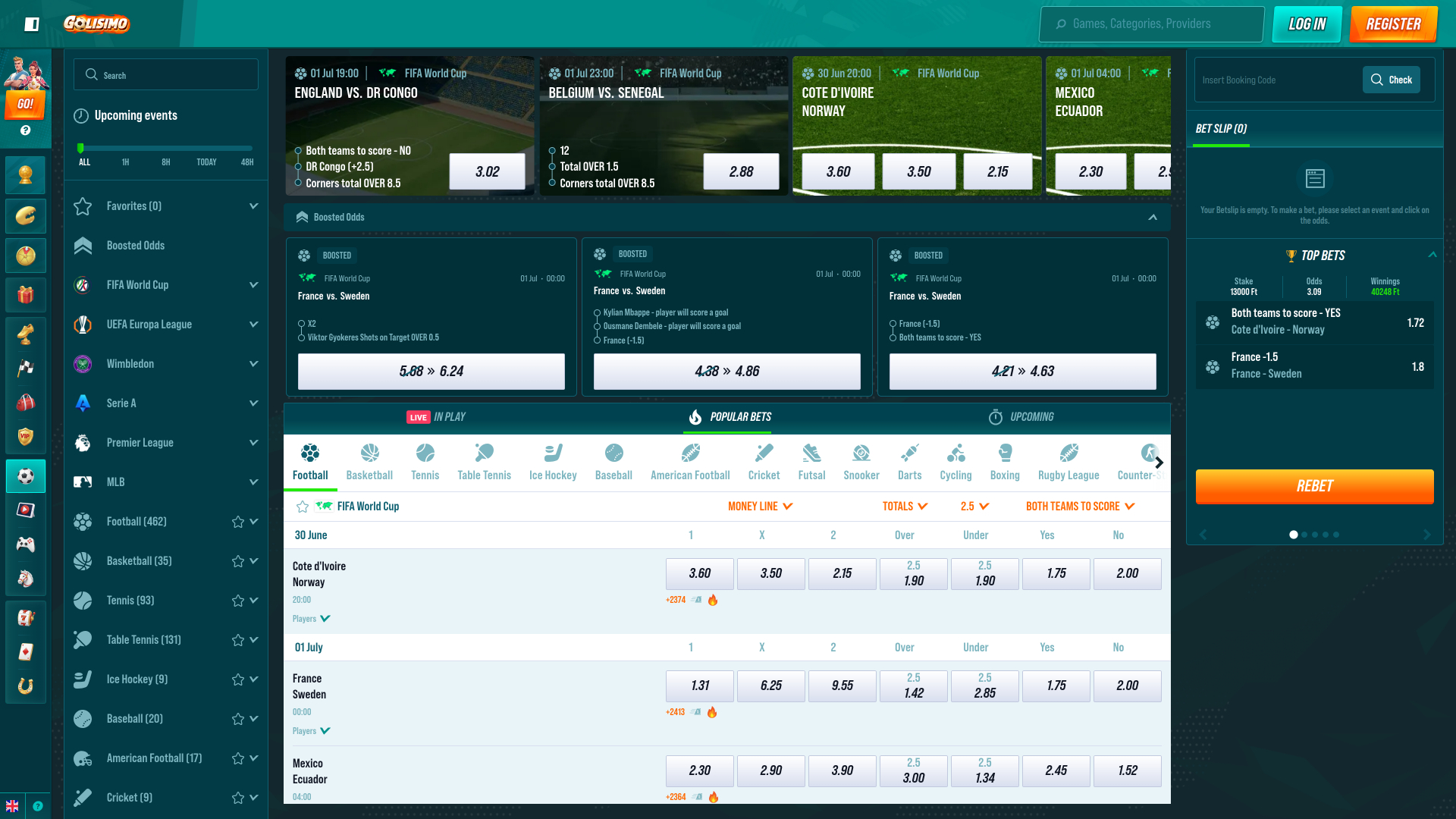Screen dimensions: 1456x819
Task: Star the Baseball (20) category
Action: coord(238,719)
